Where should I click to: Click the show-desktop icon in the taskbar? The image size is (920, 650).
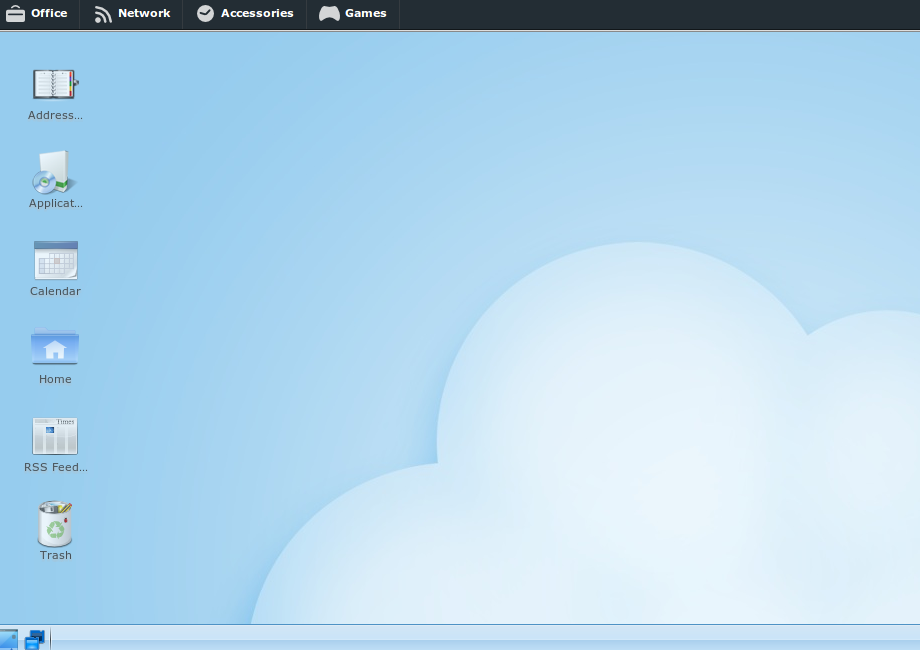pos(9,639)
